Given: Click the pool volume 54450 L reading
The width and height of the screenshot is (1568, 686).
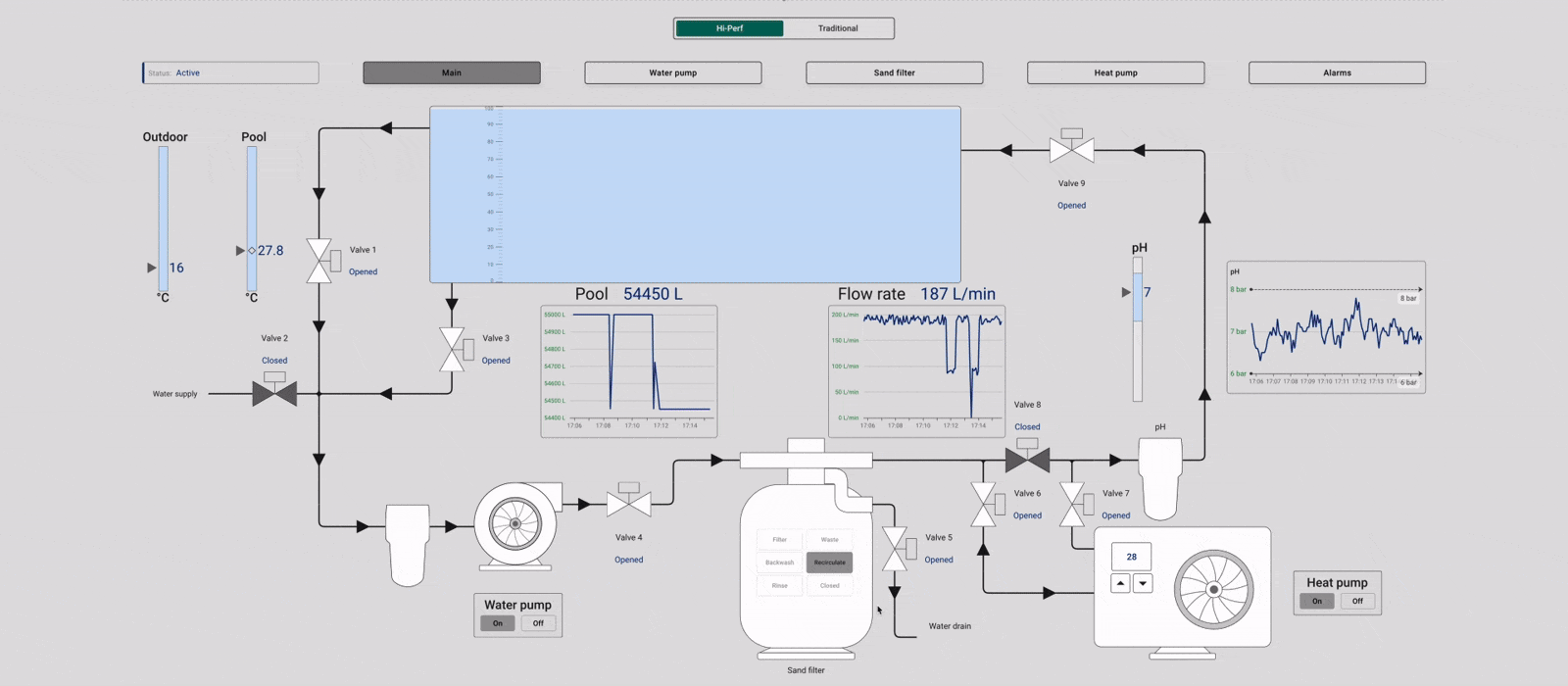Looking at the screenshot, I should pyautogui.click(x=653, y=294).
